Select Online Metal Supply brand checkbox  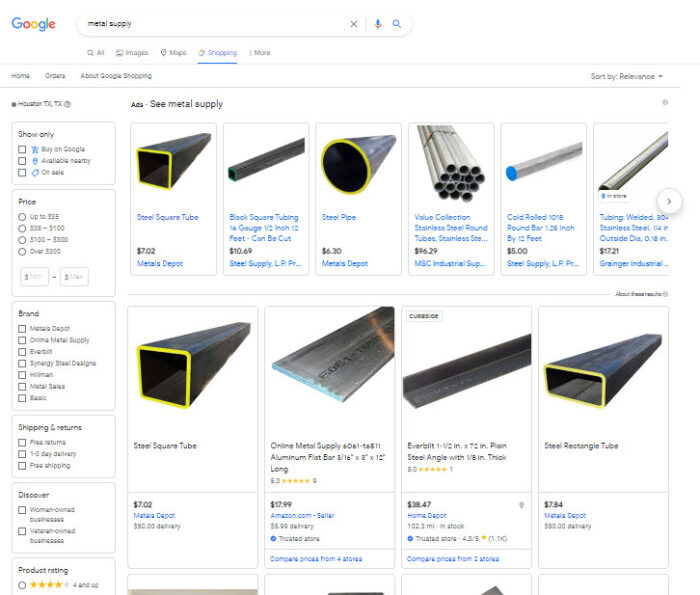pos(22,340)
